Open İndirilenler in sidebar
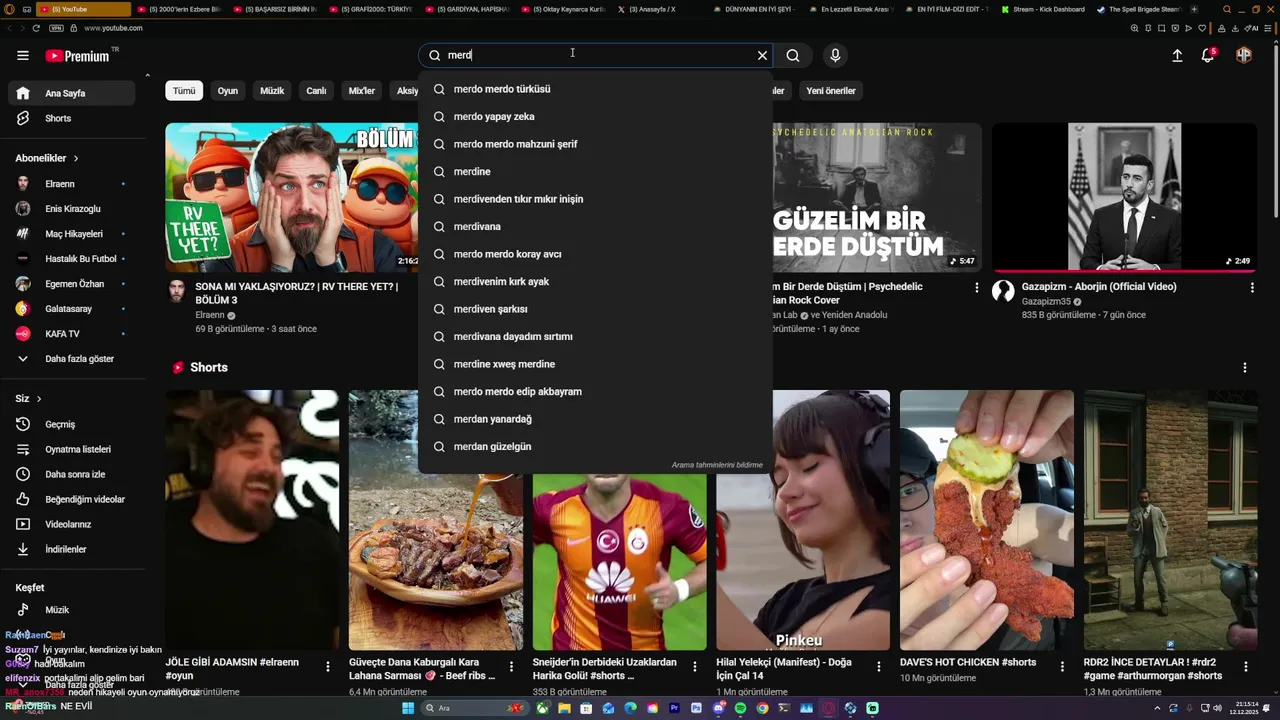Screen dimensions: 1280x720 72,549
